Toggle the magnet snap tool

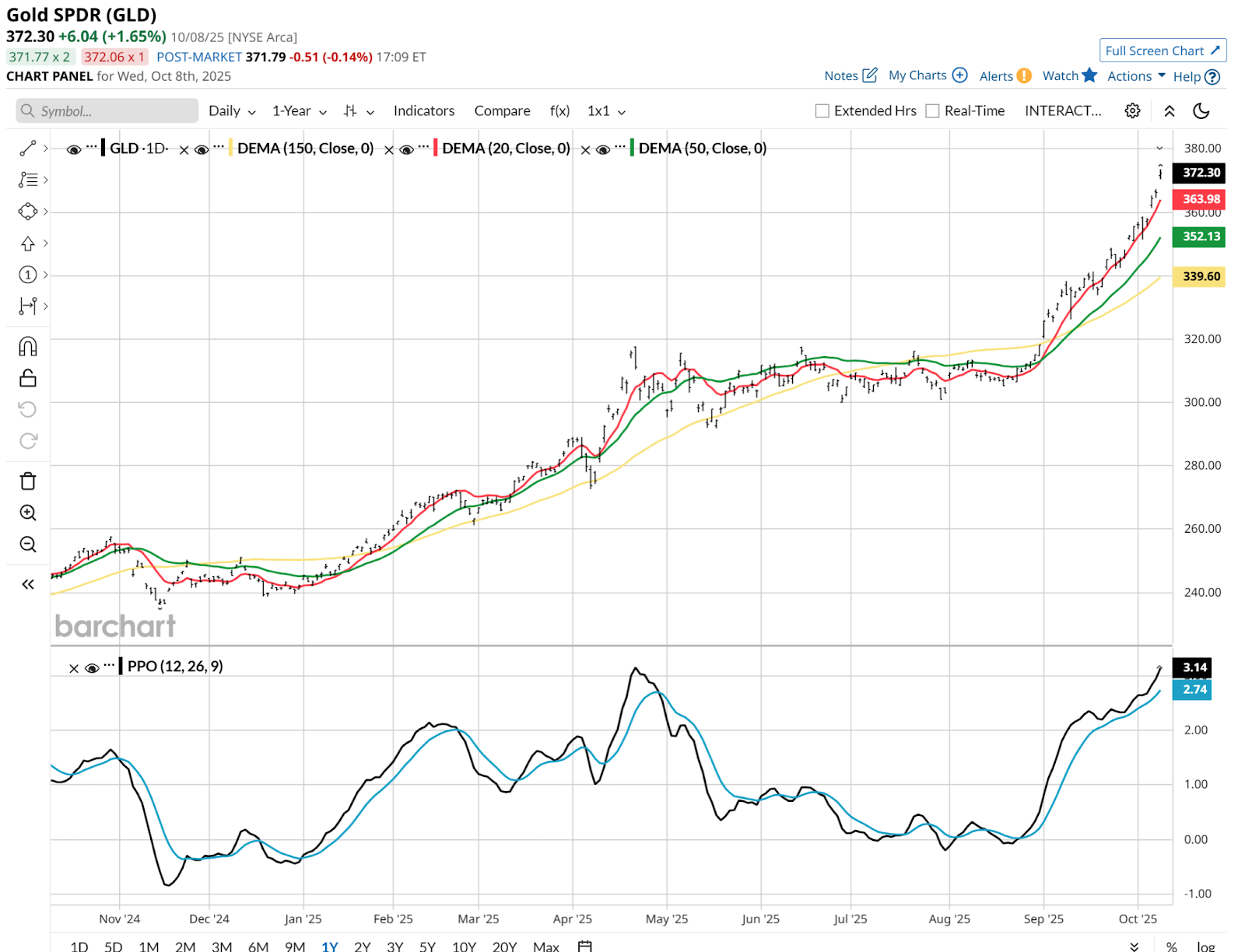pos(28,346)
